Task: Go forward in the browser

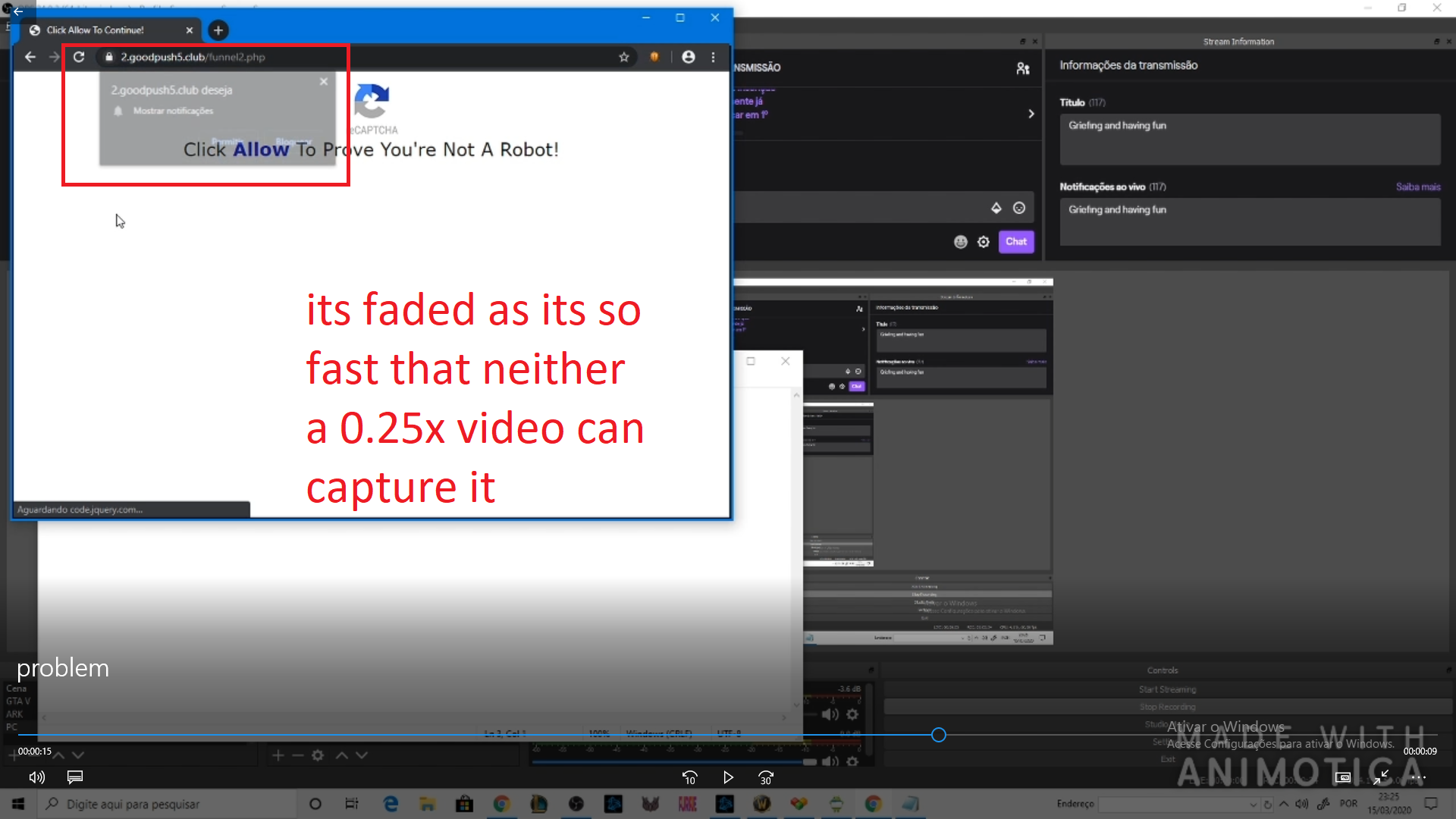Action: click(55, 57)
